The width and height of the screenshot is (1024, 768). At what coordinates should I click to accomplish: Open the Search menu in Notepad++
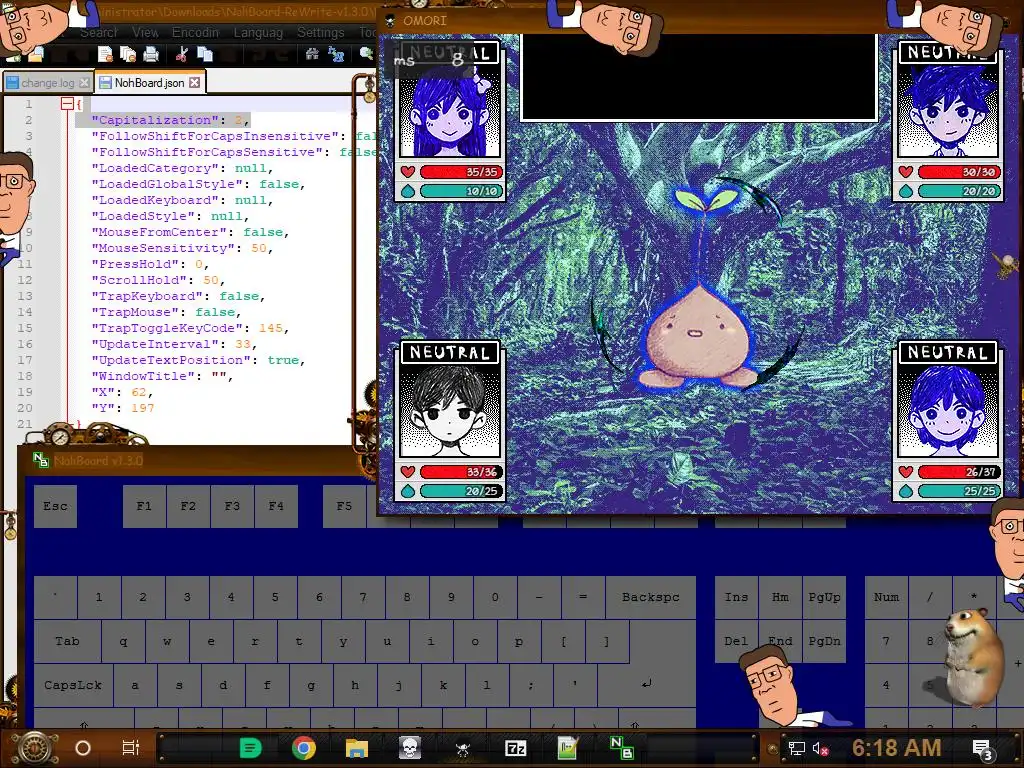[99, 32]
